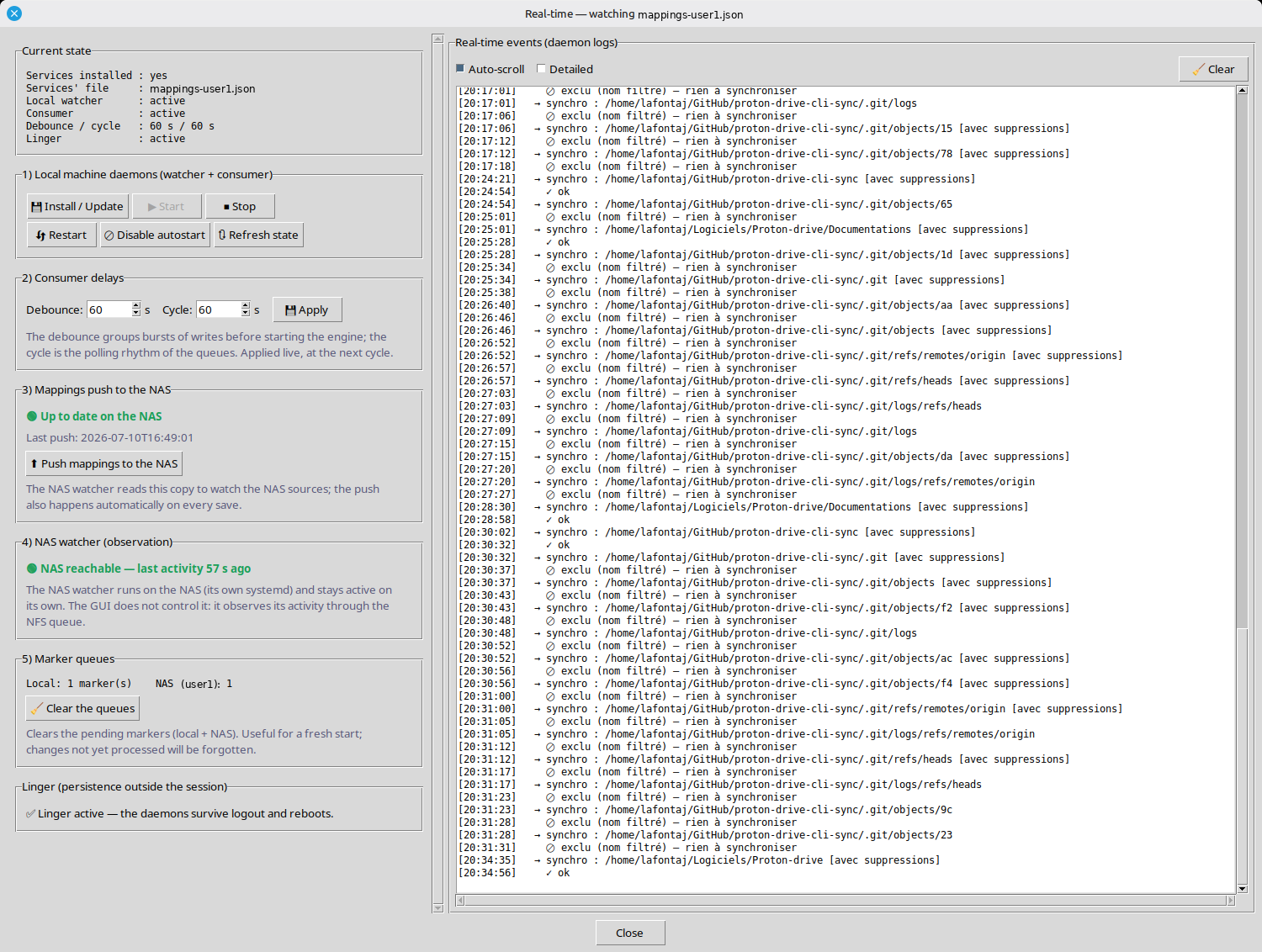
Task: Stop the local daemons
Action: [x=240, y=206]
